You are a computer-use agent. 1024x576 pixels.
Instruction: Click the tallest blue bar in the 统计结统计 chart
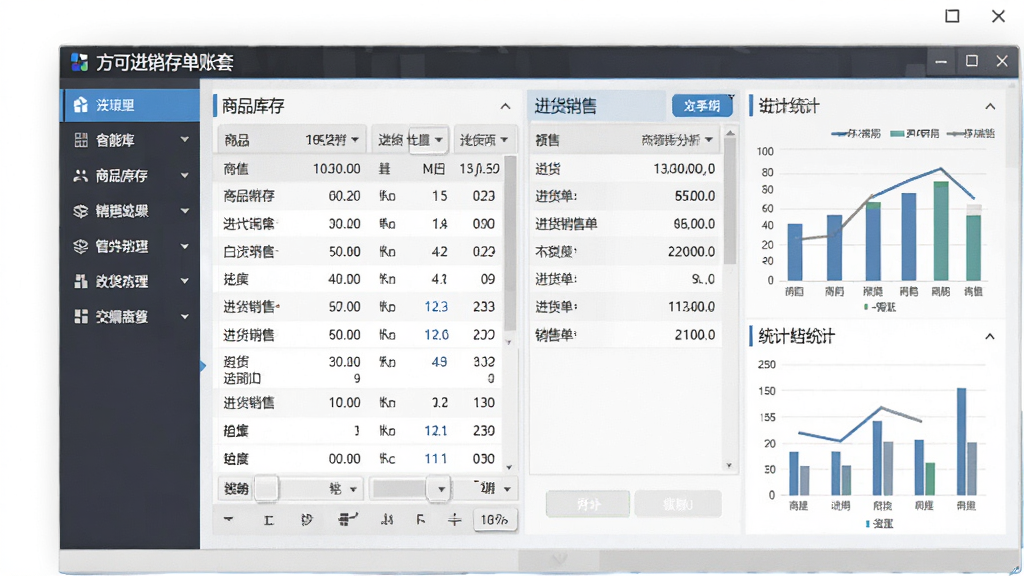pyautogui.click(x=961, y=441)
